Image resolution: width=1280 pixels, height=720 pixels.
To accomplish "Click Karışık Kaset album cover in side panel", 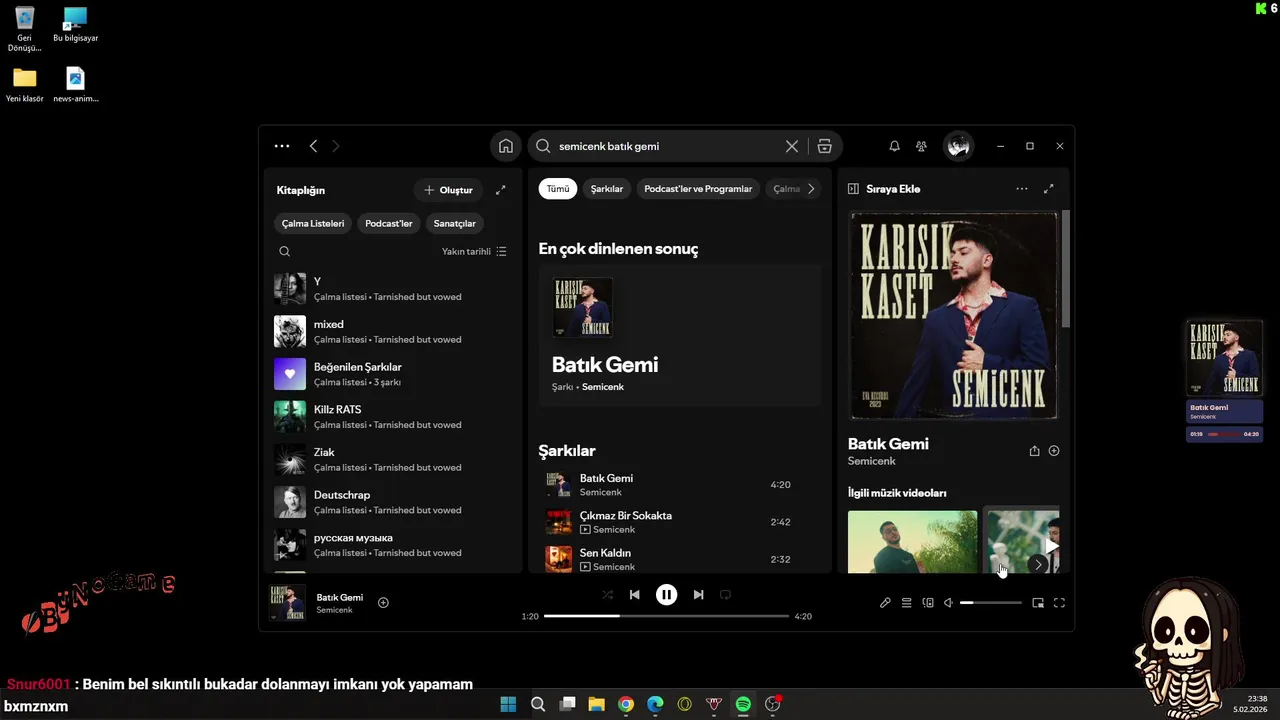I will coord(953,316).
